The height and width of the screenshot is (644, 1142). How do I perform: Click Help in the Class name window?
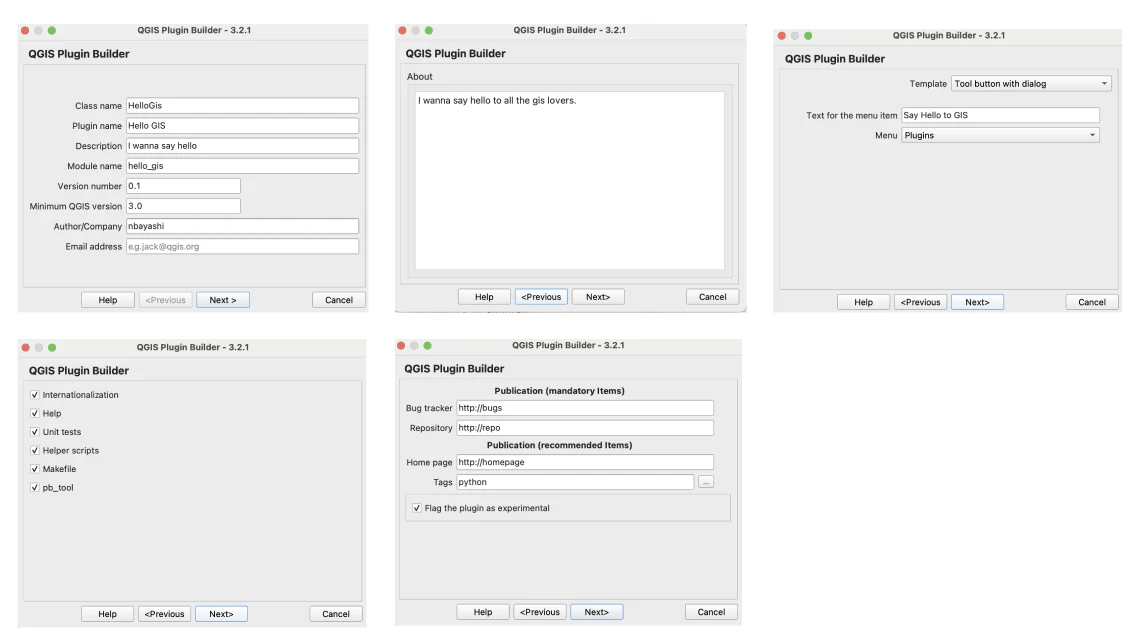point(108,300)
